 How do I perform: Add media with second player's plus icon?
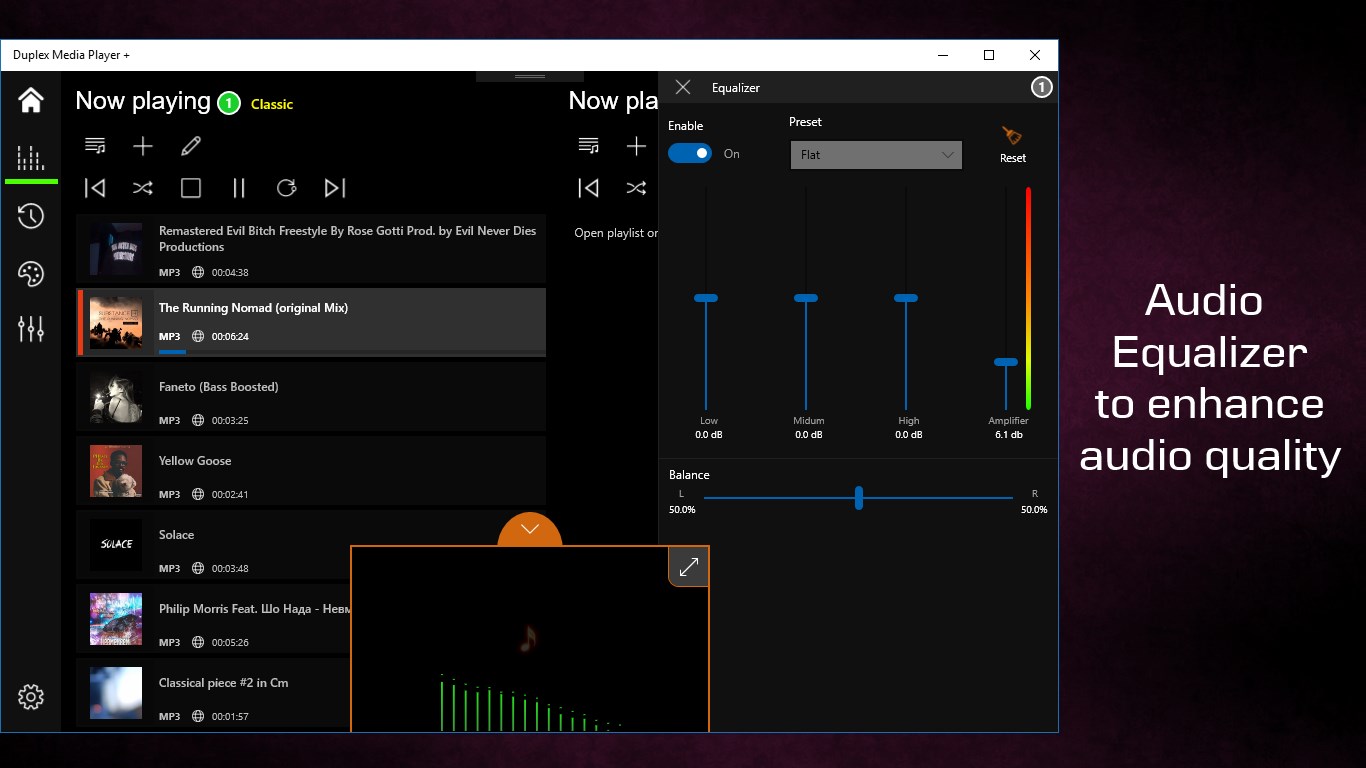coord(636,146)
